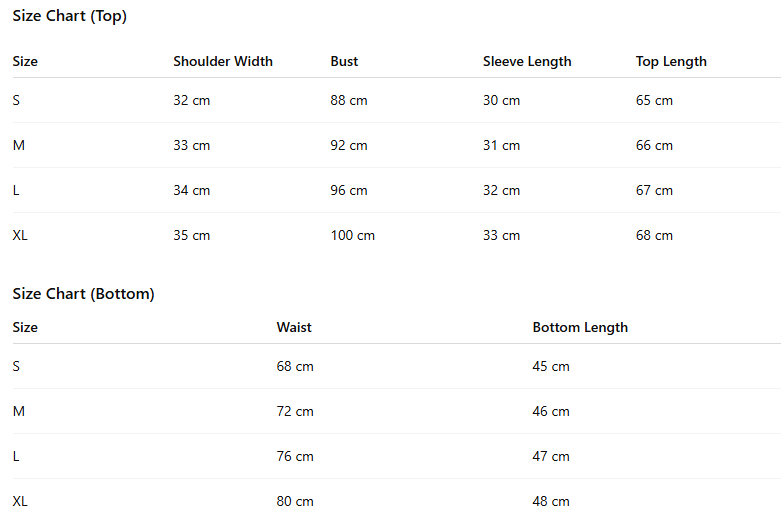Screen dimensions: 781x517
Task: Click the M size in the bottom chart
Action: (18, 411)
